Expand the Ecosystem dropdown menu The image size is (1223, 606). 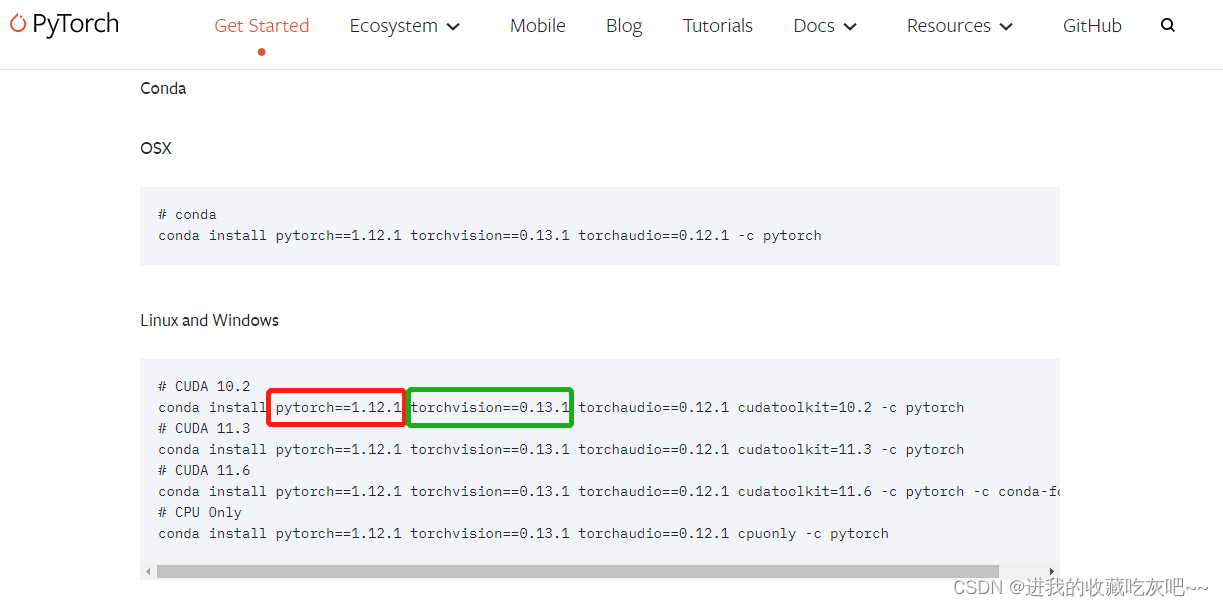point(404,26)
